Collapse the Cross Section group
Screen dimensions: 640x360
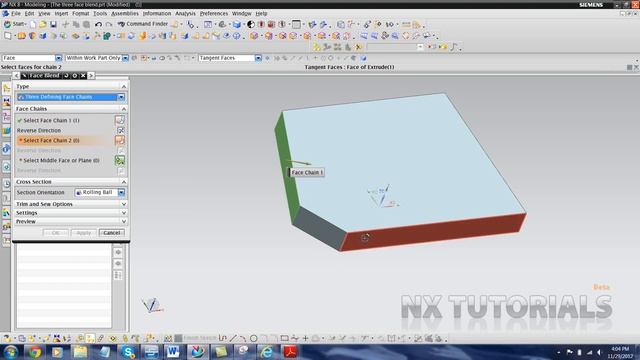(124, 182)
